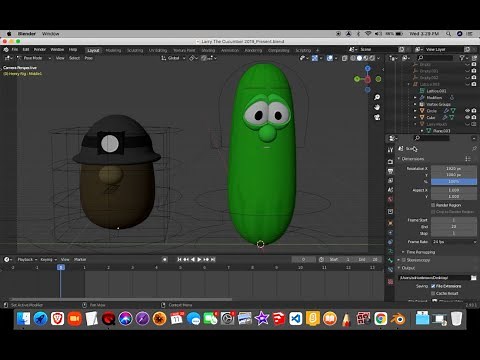Click the Frame End value field in properties
480x360 pixels.
454,227
